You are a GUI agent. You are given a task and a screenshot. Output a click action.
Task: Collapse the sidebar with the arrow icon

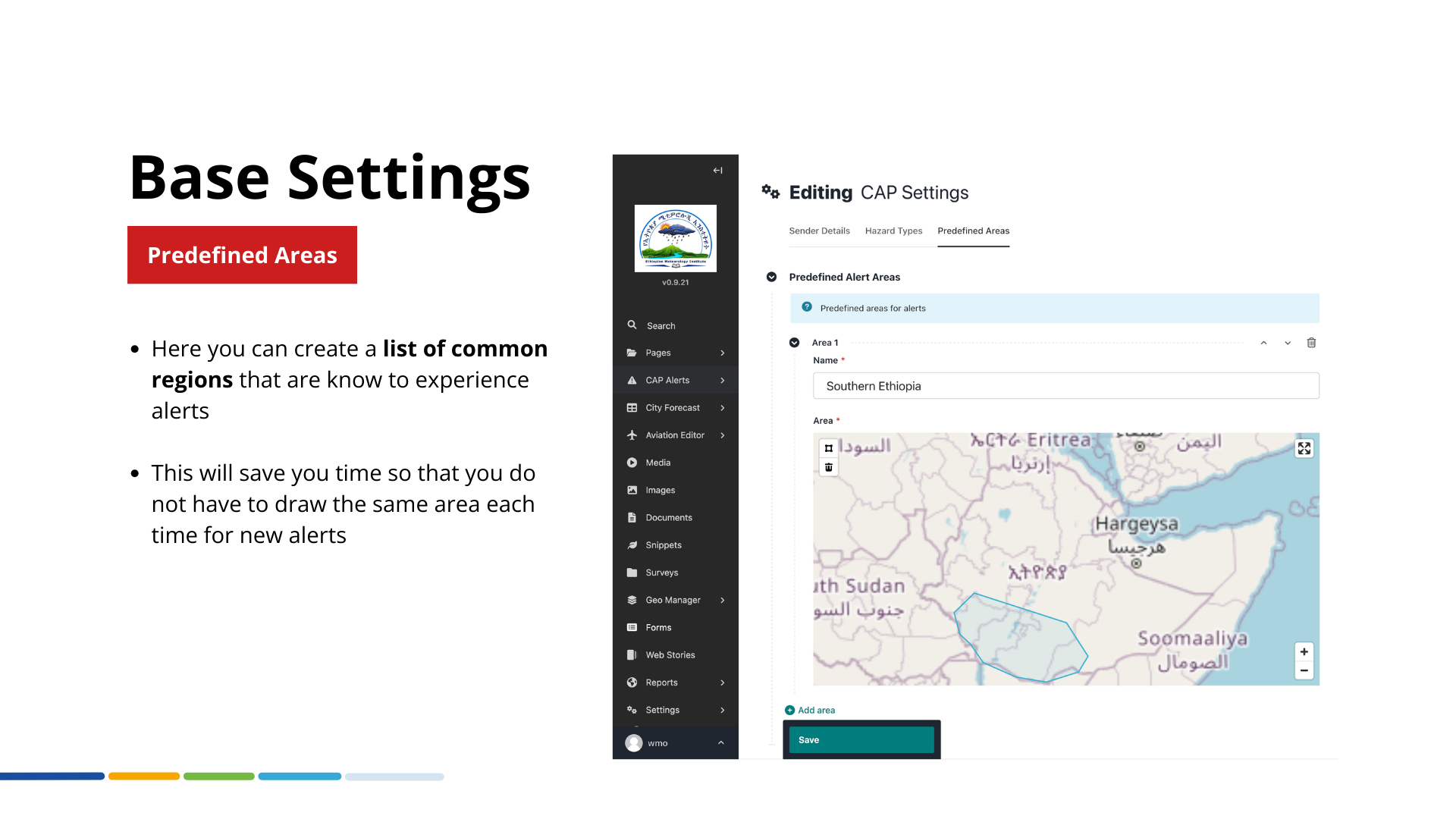tap(717, 171)
